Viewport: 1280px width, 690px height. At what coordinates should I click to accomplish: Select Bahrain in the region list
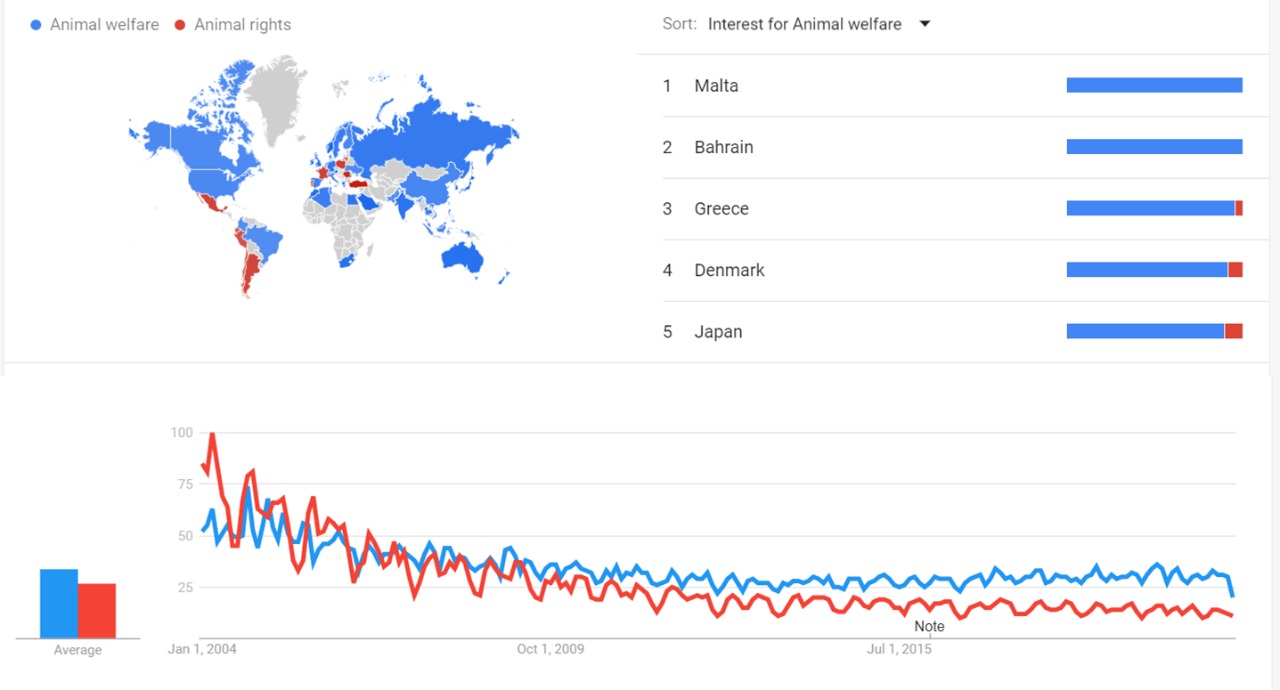pos(724,147)
